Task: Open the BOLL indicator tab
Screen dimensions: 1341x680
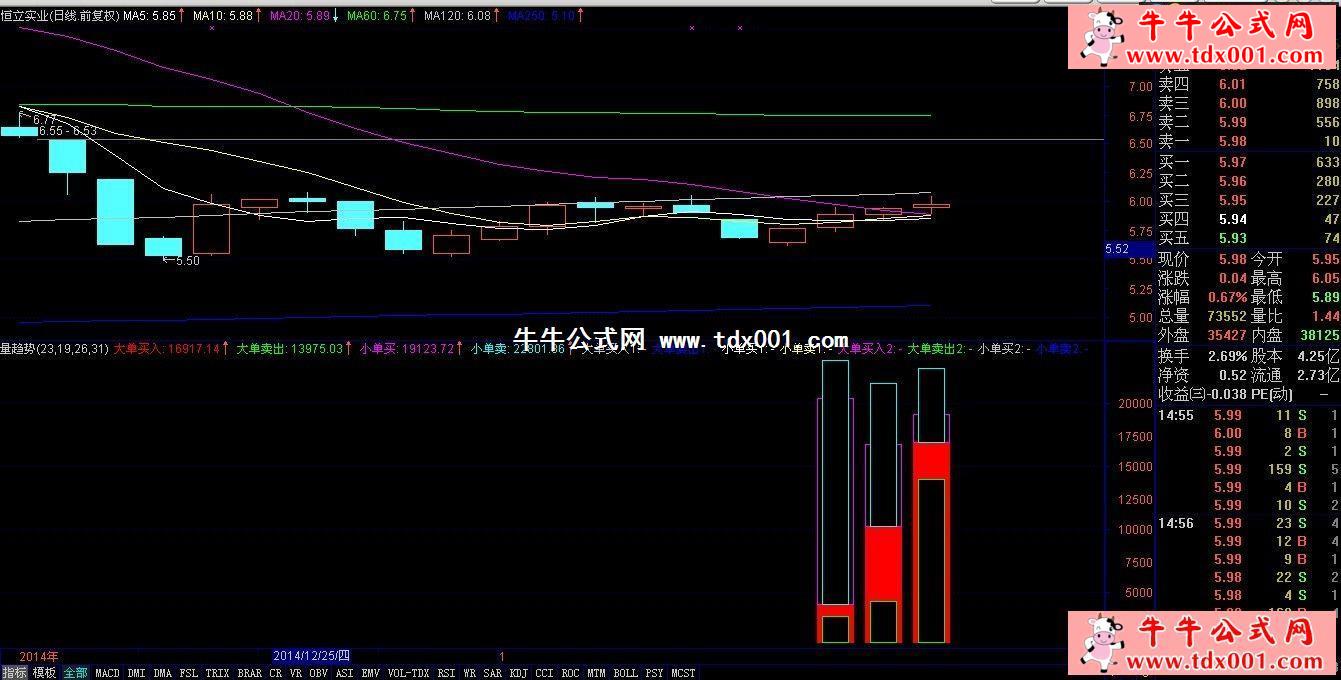Action: 626,673
